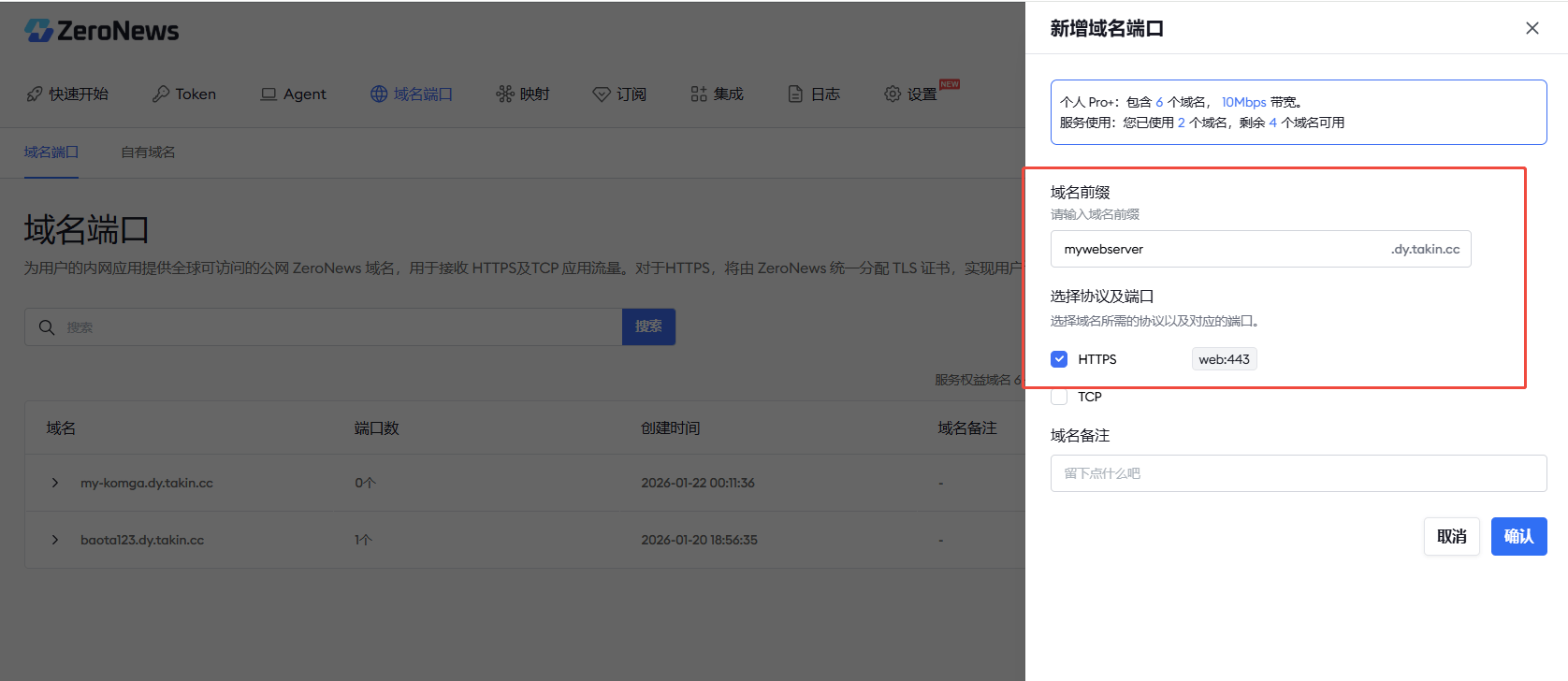Open the Agent laptop icon

point(269,94)
